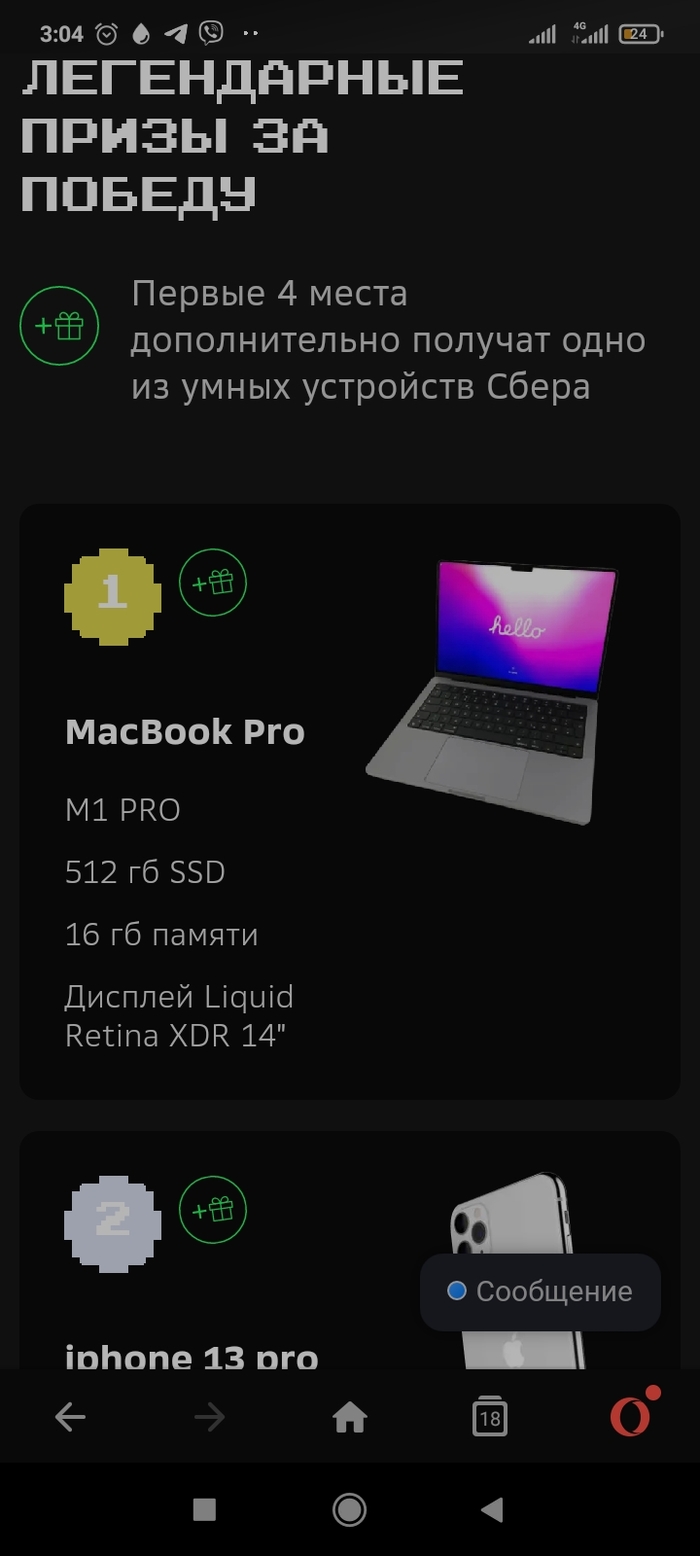
Task: Select the iphone 13 pro title
Action: pyautogui.click(x=192, y=1357)
